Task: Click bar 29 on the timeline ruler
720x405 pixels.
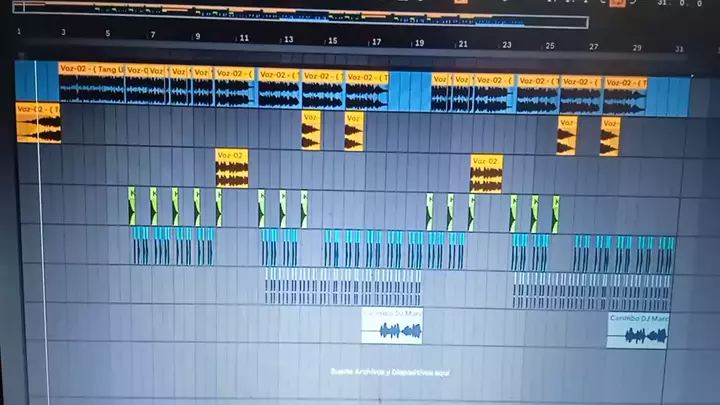Action: [637, 47]
